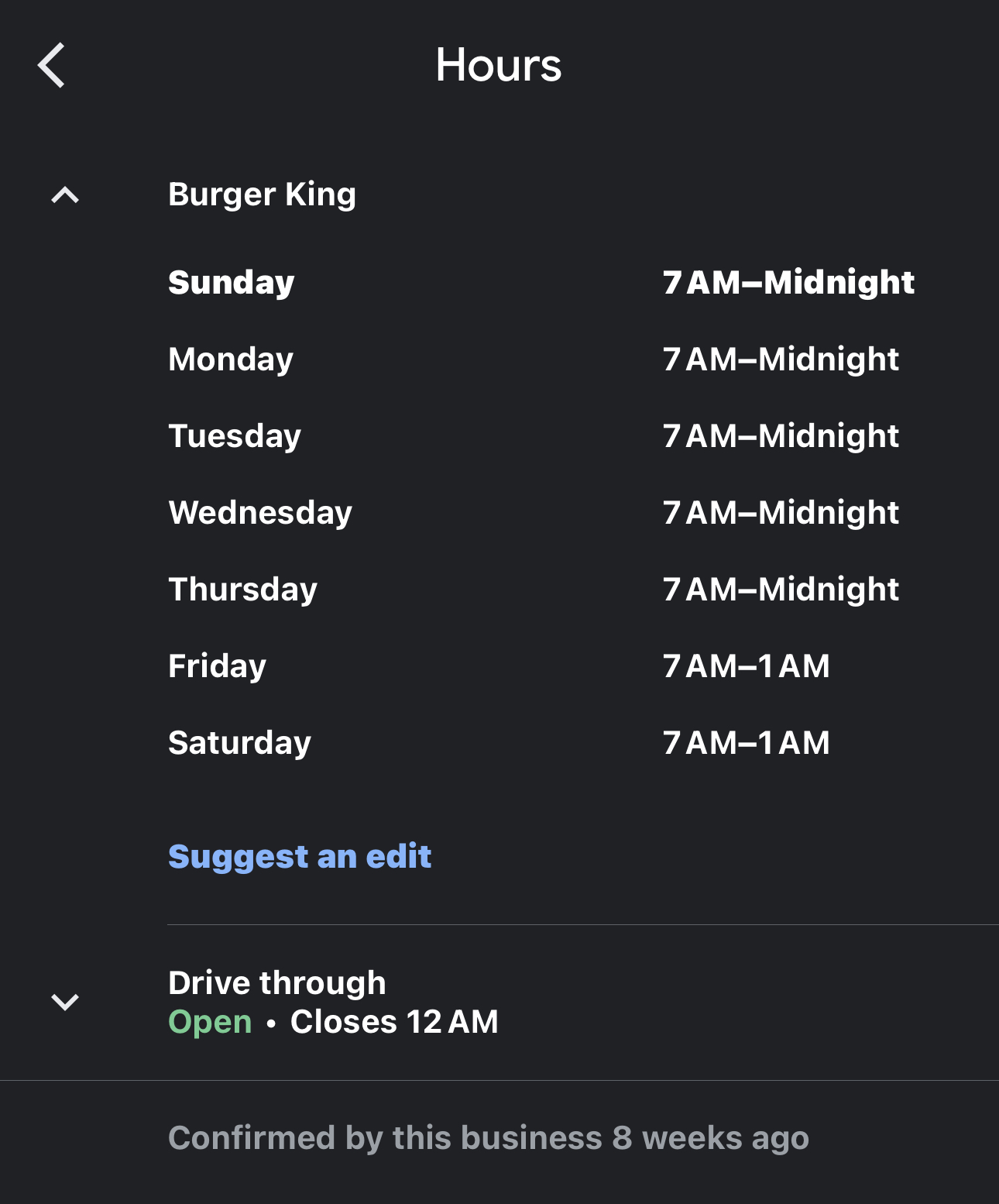The width and height of the screenshot is (999, 1204).
Task: Click the Saturday row label
Action: [239, 743]
